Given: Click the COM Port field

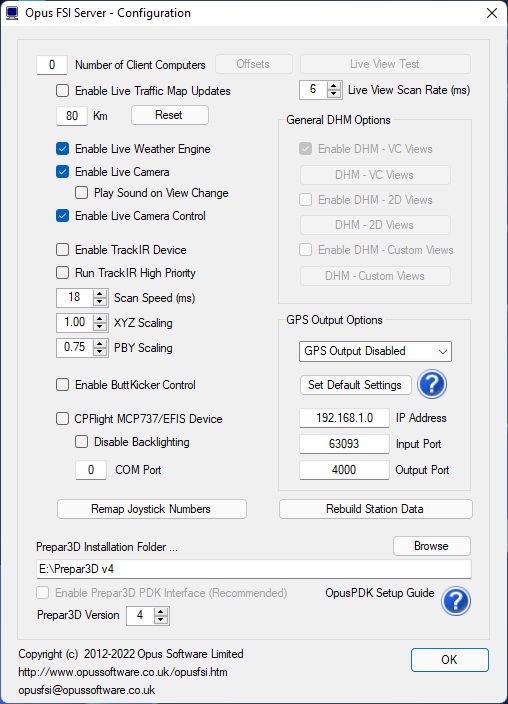Looking at the screenshot, I should pyautogui.click(x=91, y=470).
